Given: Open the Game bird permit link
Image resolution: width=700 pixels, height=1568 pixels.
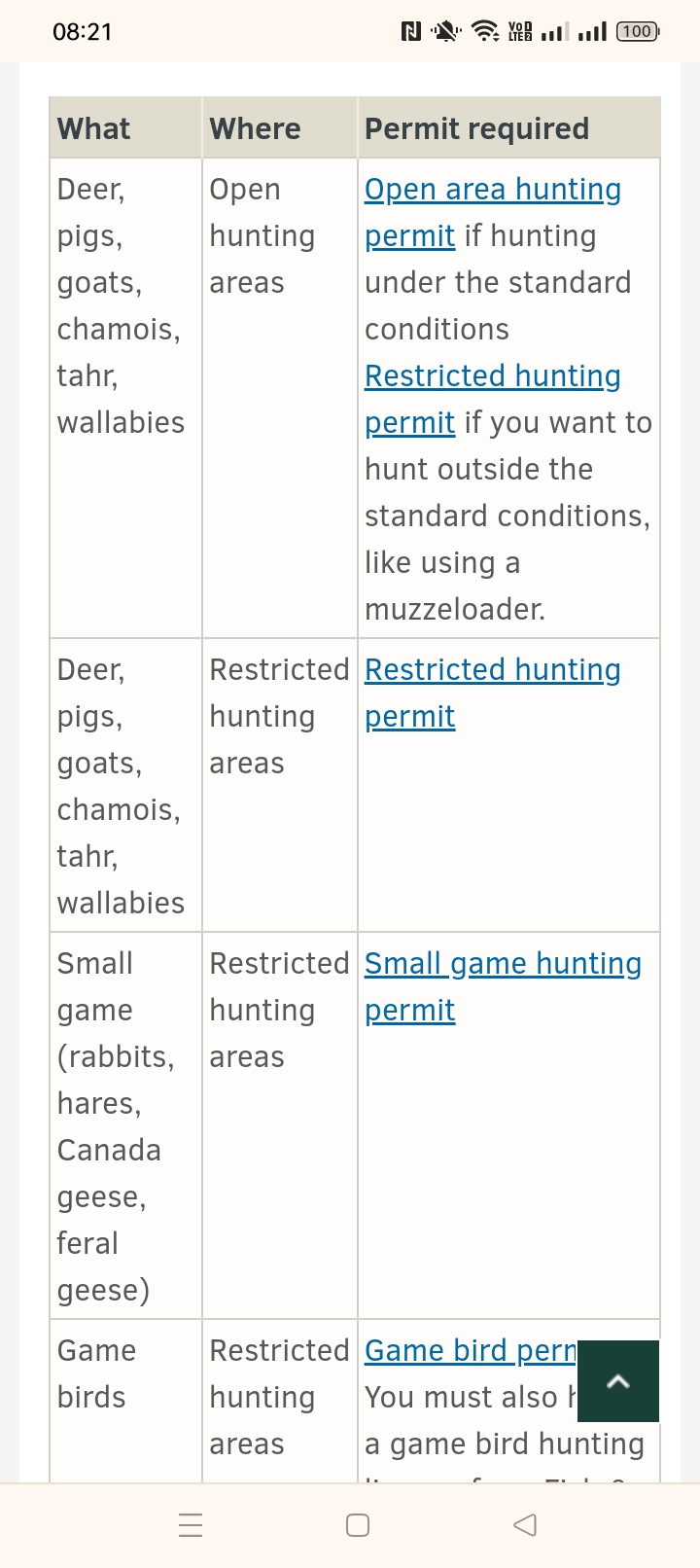Looking at the screenshot, I should [471, 1350].
